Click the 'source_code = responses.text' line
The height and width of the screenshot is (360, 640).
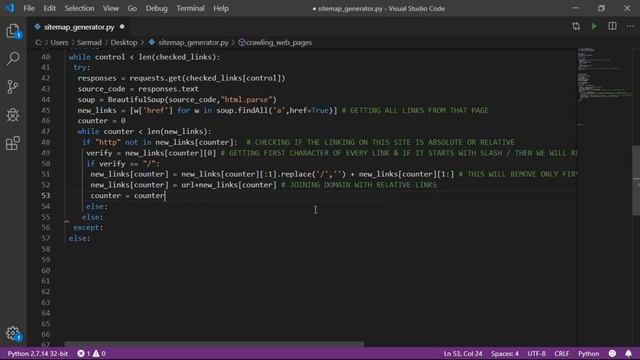coord(138,89)
